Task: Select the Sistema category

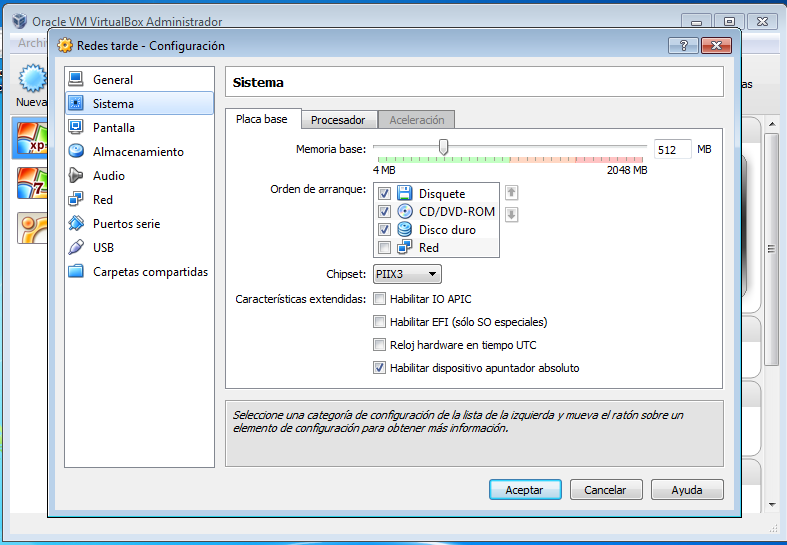Action: click(x=139, y=103)
